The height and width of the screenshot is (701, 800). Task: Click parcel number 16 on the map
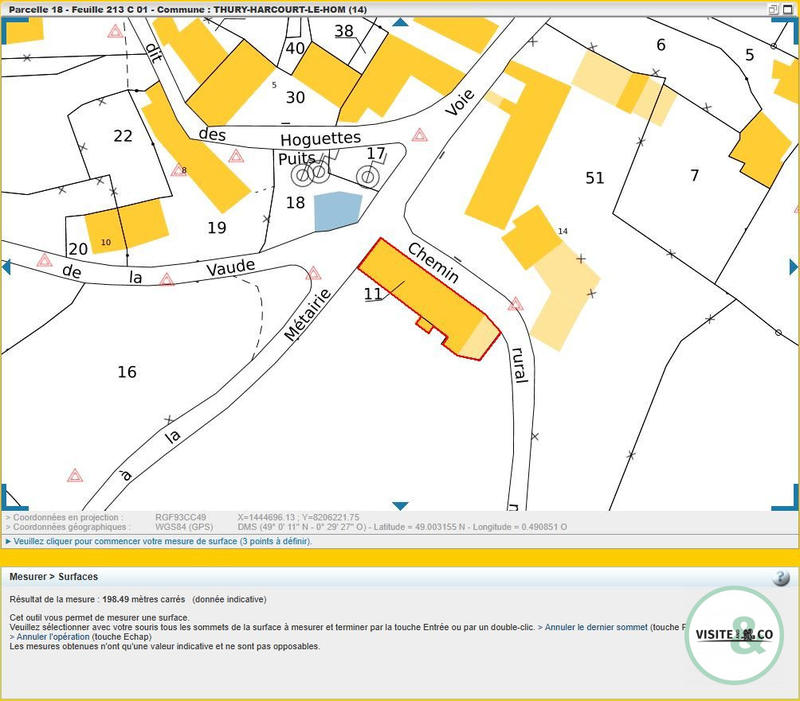[126, 372]
